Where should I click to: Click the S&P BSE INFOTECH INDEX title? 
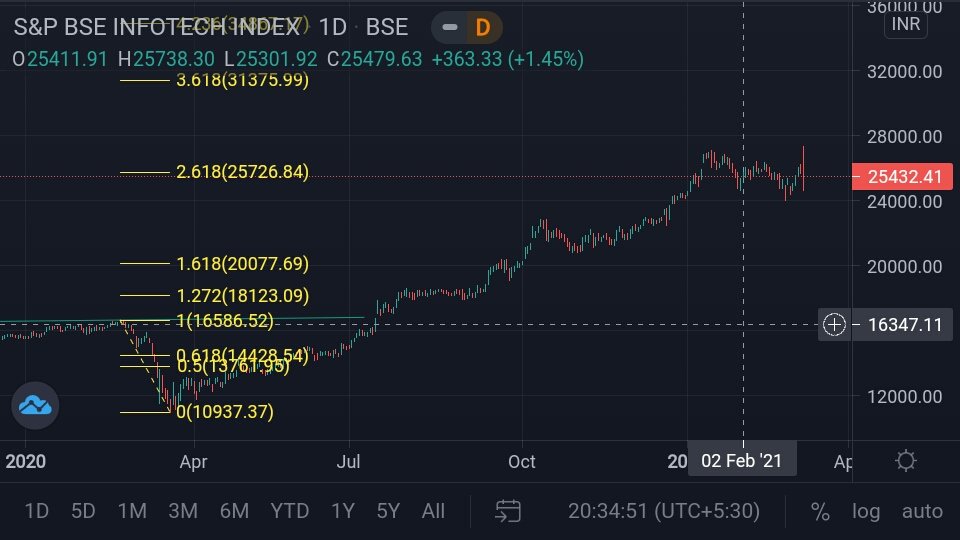157,27
